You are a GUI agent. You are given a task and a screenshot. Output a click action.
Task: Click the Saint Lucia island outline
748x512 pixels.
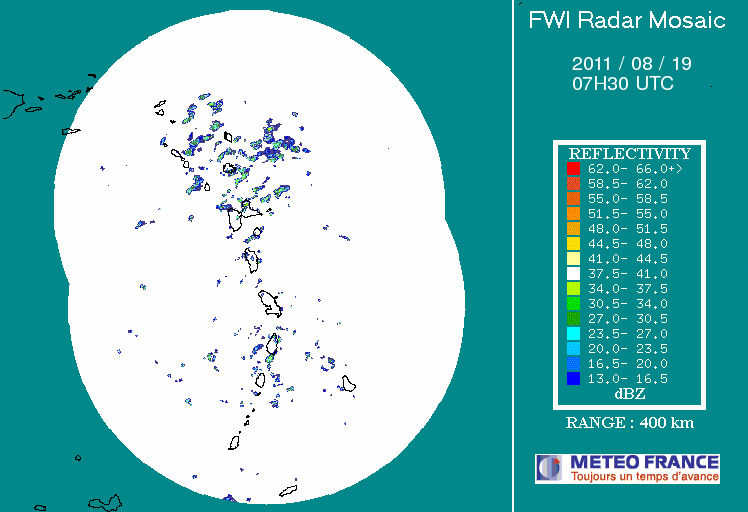click(272, 344)
